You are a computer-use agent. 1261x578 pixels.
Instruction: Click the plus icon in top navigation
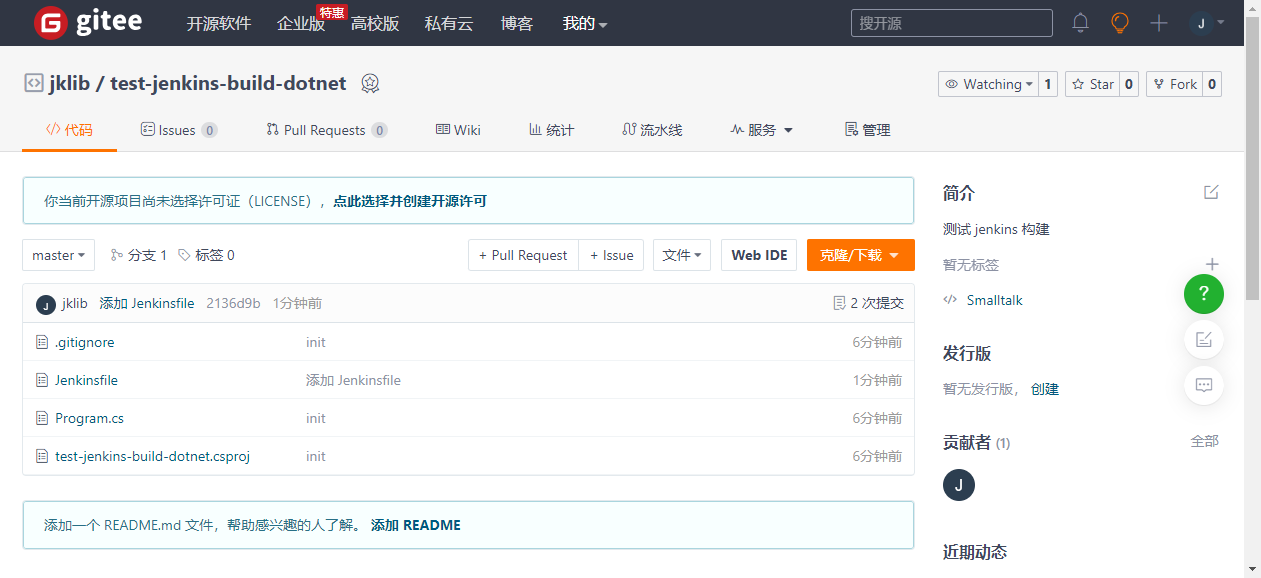click(1159, 23)
